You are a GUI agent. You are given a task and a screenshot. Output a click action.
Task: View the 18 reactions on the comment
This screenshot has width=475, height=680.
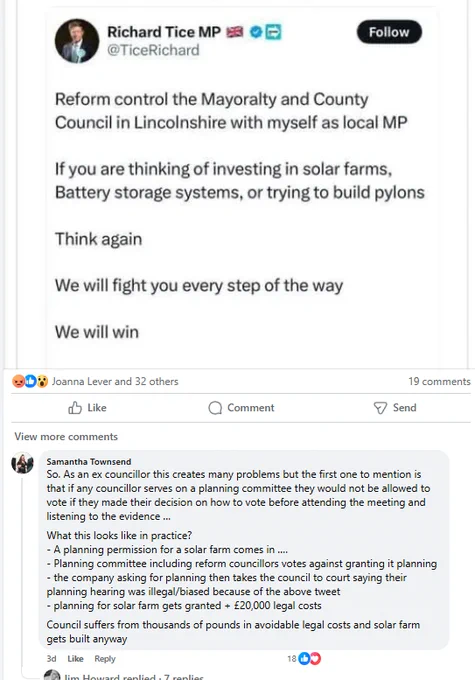[x=304, y=659]
